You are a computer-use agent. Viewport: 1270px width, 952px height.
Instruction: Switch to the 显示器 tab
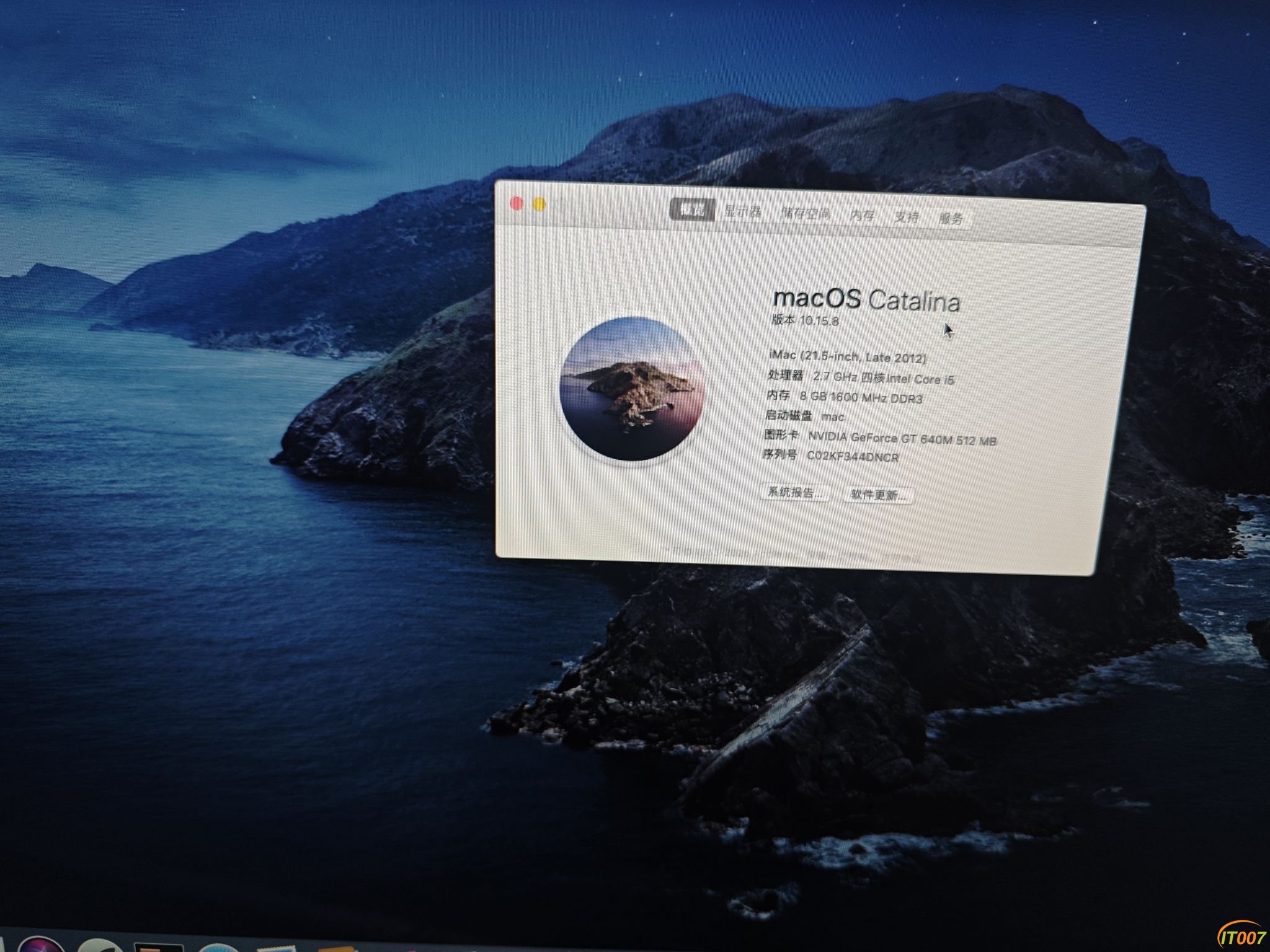[x=743, y=211]
